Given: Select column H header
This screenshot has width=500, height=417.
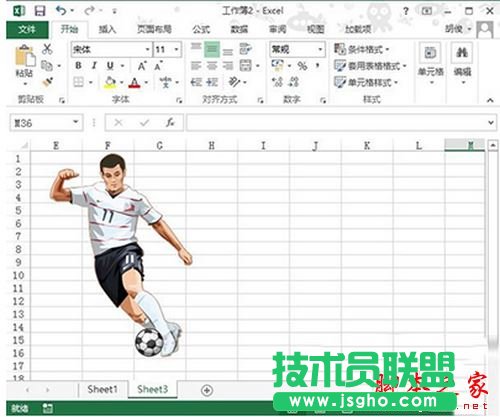Looking at the screenshot, I should [212, 146].
